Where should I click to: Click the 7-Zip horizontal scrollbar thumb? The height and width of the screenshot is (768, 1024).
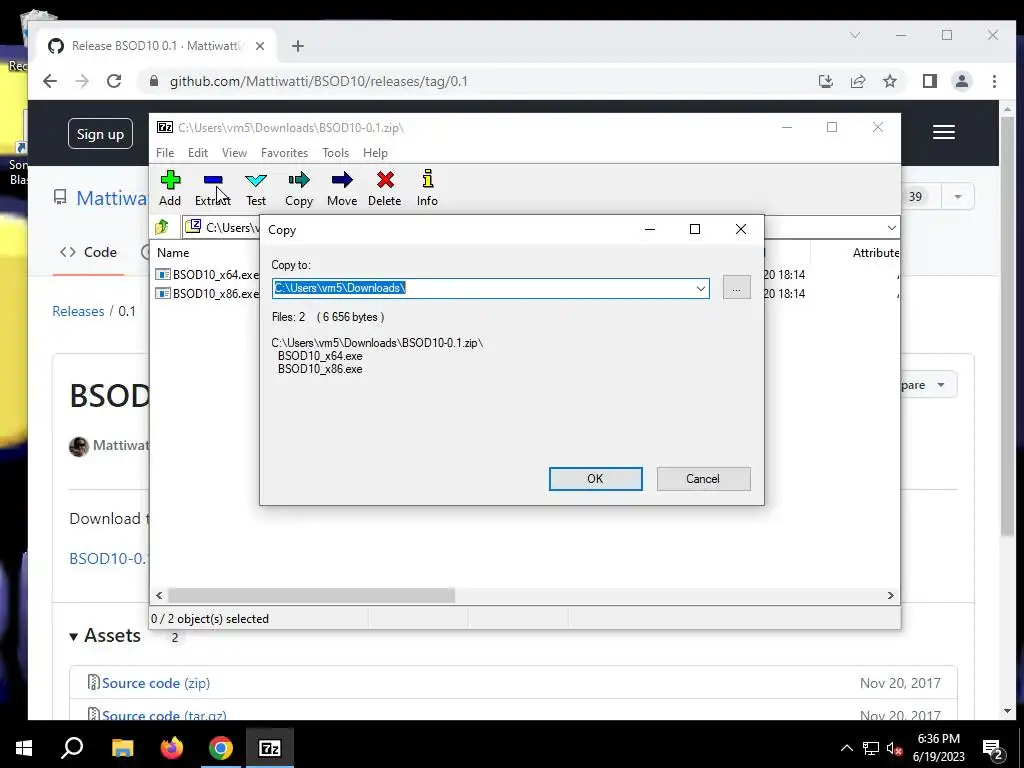click(x=312, y=595)
